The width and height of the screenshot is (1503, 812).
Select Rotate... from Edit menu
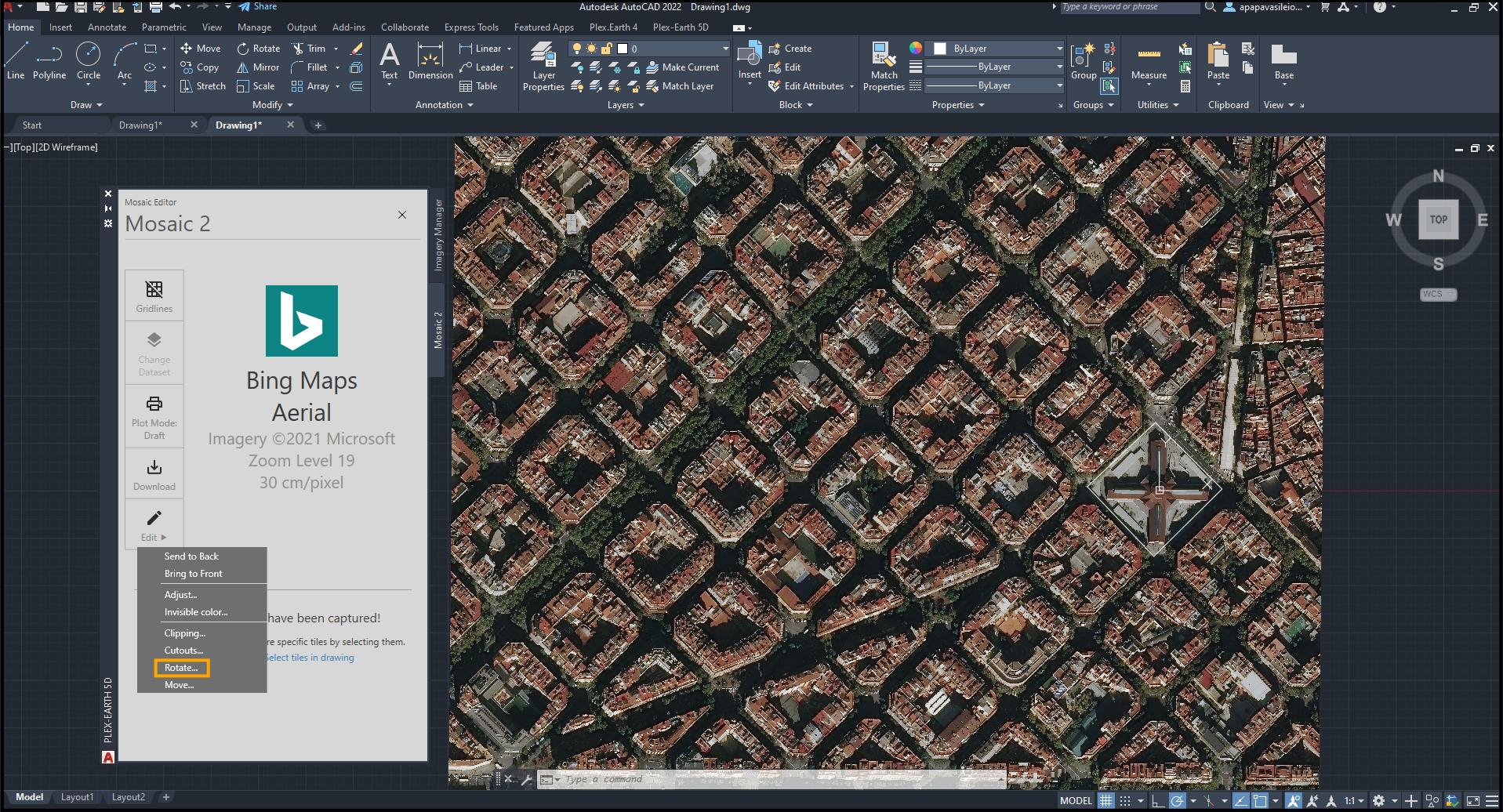pyautogui.click(x=181, y=668)
